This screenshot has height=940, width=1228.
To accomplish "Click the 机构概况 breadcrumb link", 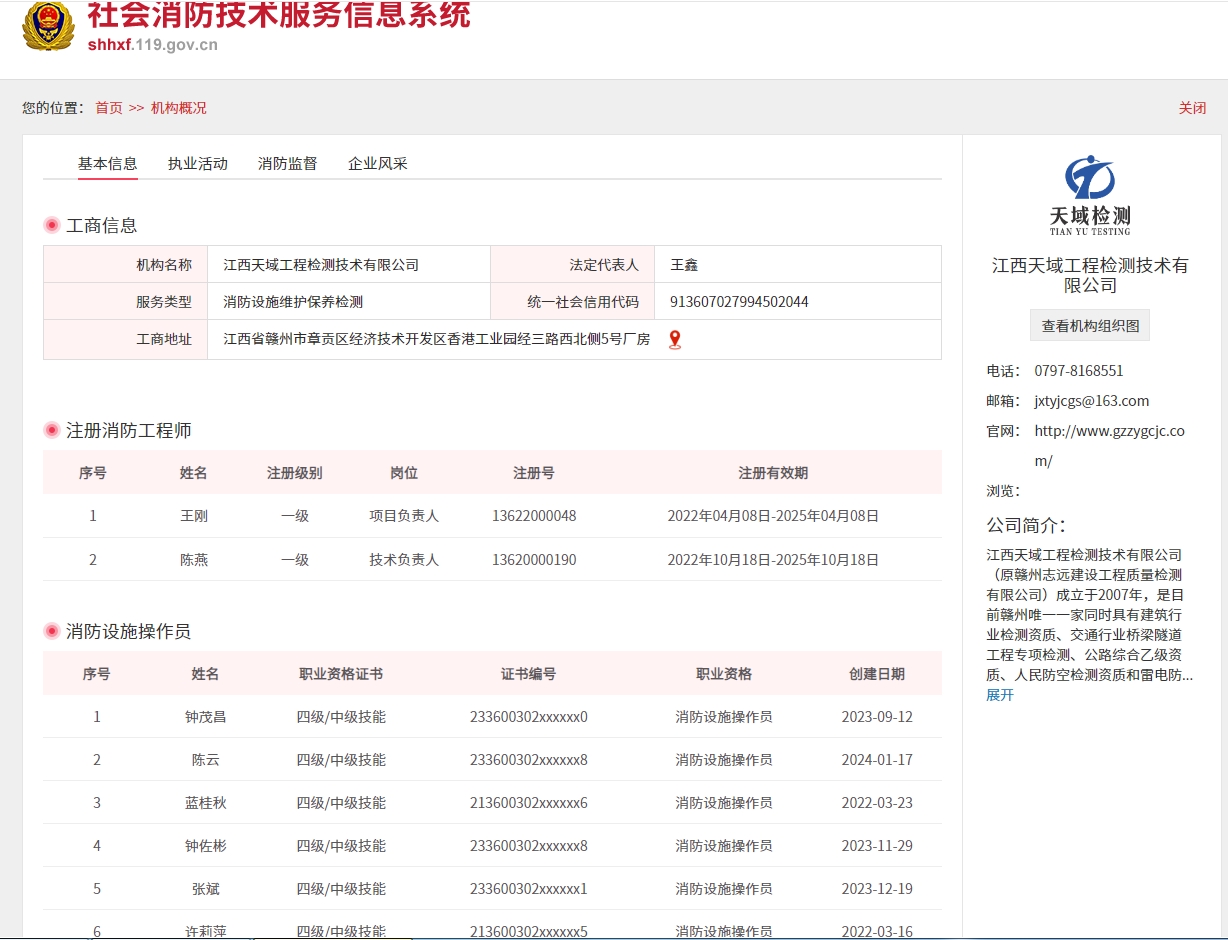I will 179,108.
